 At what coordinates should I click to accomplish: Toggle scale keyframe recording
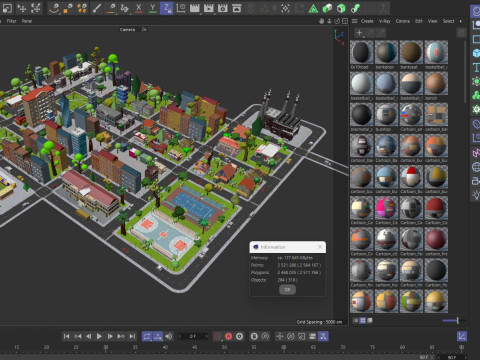[301, 336]
